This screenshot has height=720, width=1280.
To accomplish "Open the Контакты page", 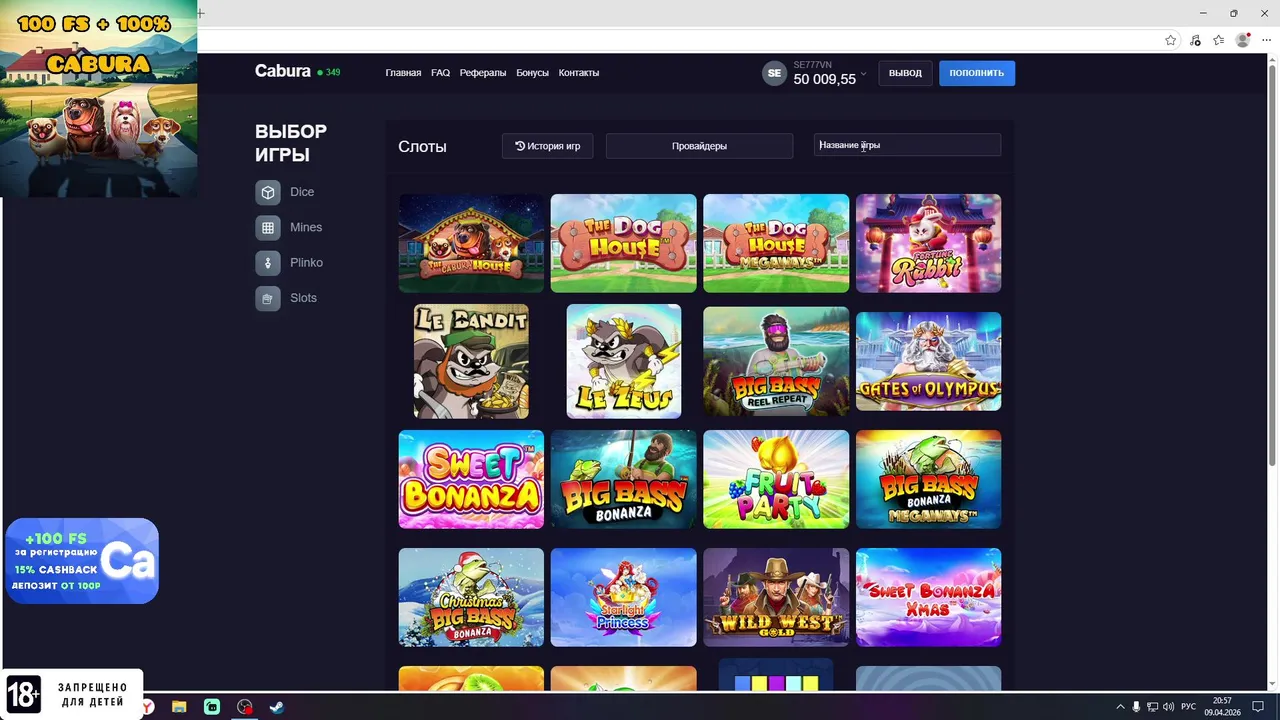I will [x=579, y=73].
